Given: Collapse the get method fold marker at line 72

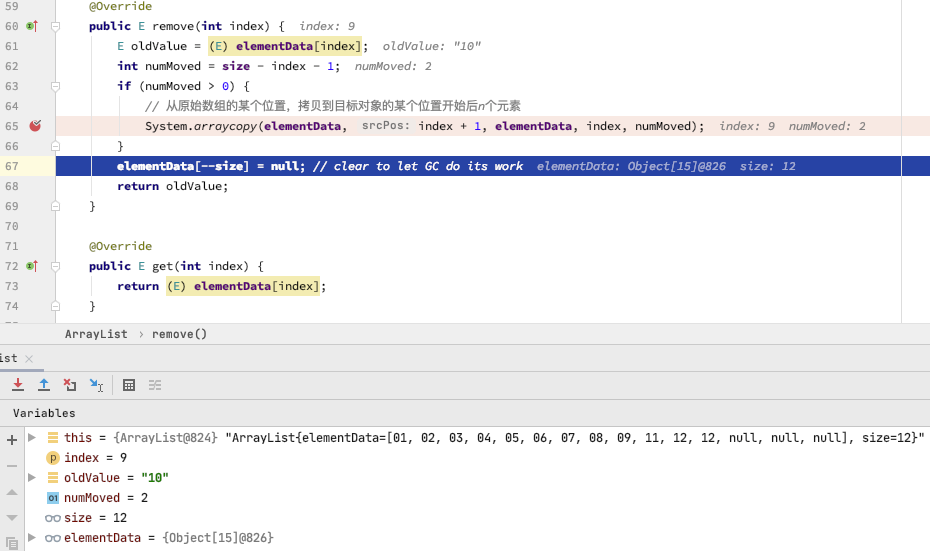Looking at the screenshot, I should tap(56, 266).
